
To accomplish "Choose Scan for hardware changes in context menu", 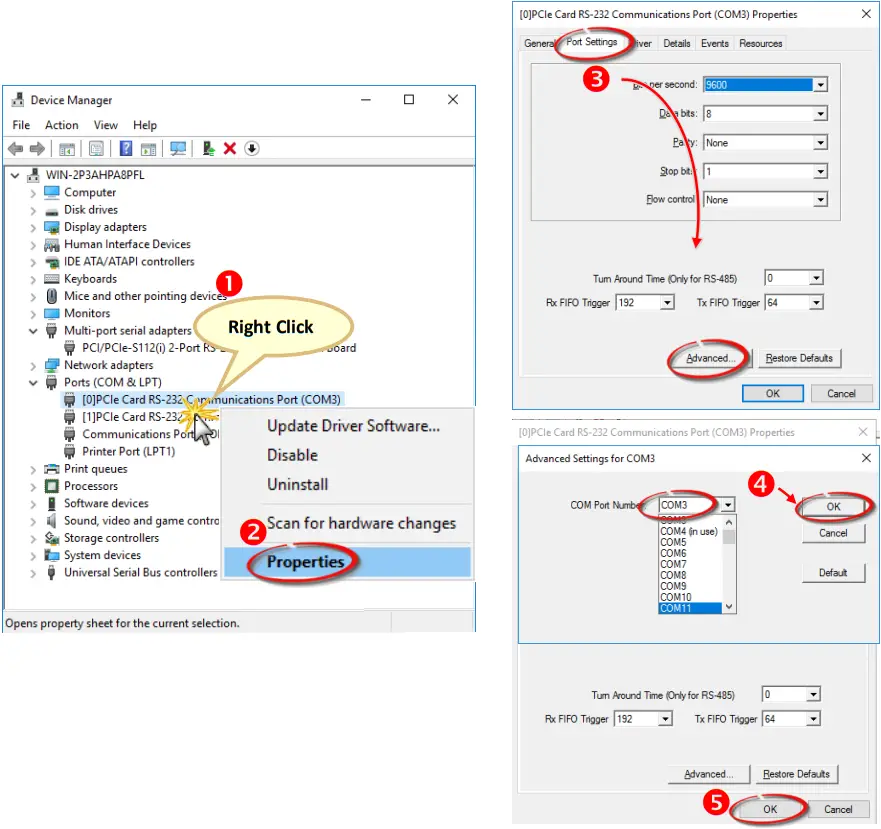I will pos(361,523).
